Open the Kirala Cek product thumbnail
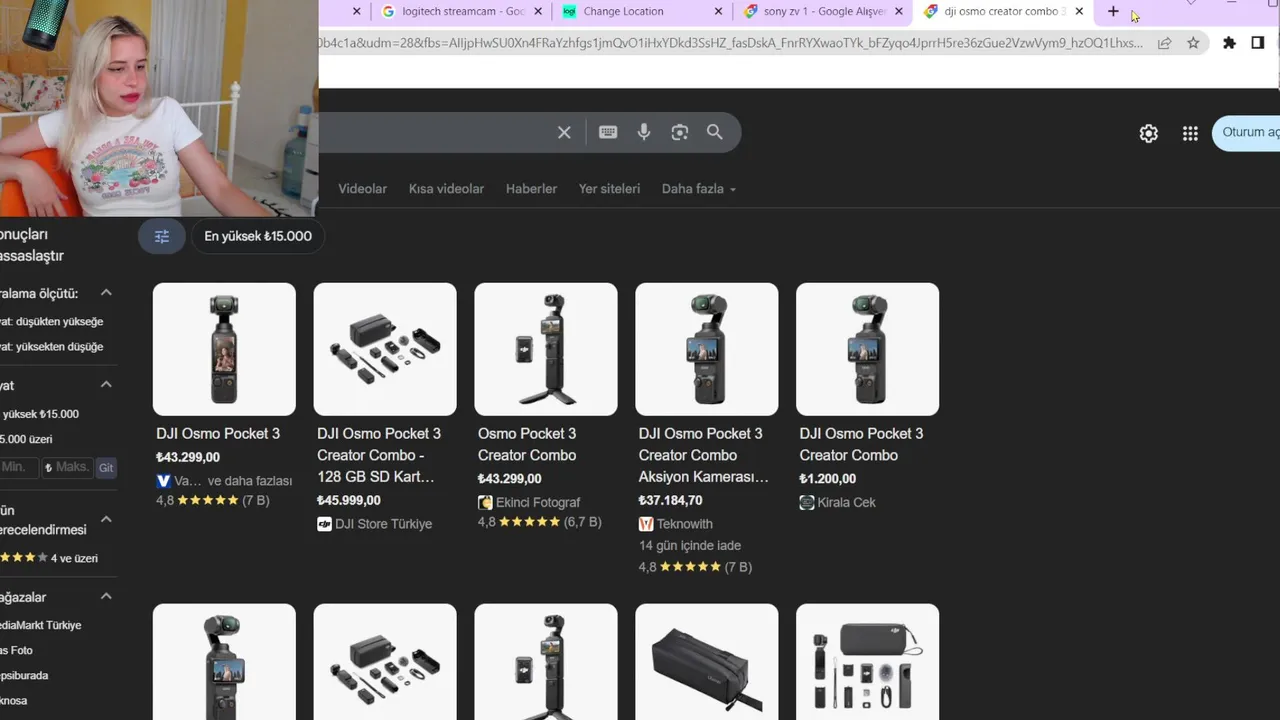The image size is (1280, 720). (x=868, y=349)
